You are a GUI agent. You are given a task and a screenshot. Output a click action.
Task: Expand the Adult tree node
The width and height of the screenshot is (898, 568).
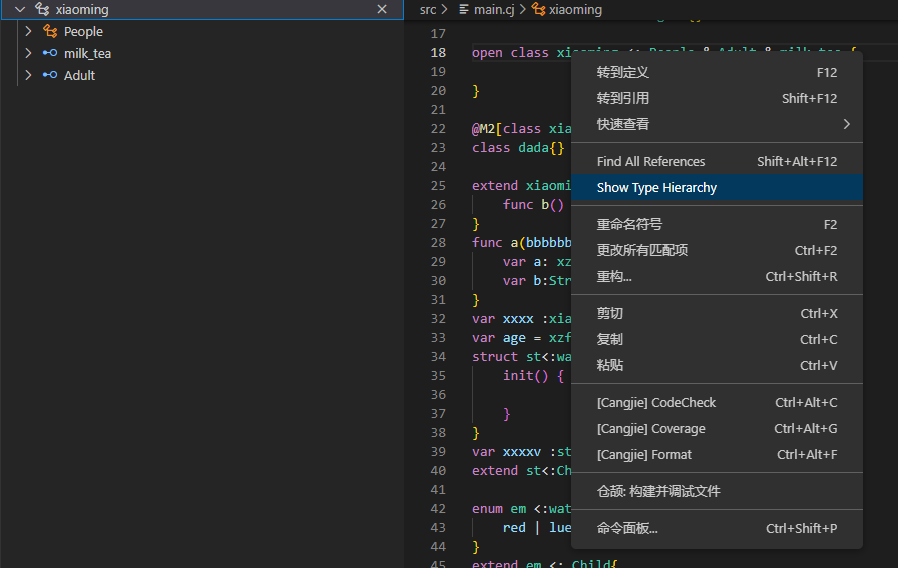[28, 75]
